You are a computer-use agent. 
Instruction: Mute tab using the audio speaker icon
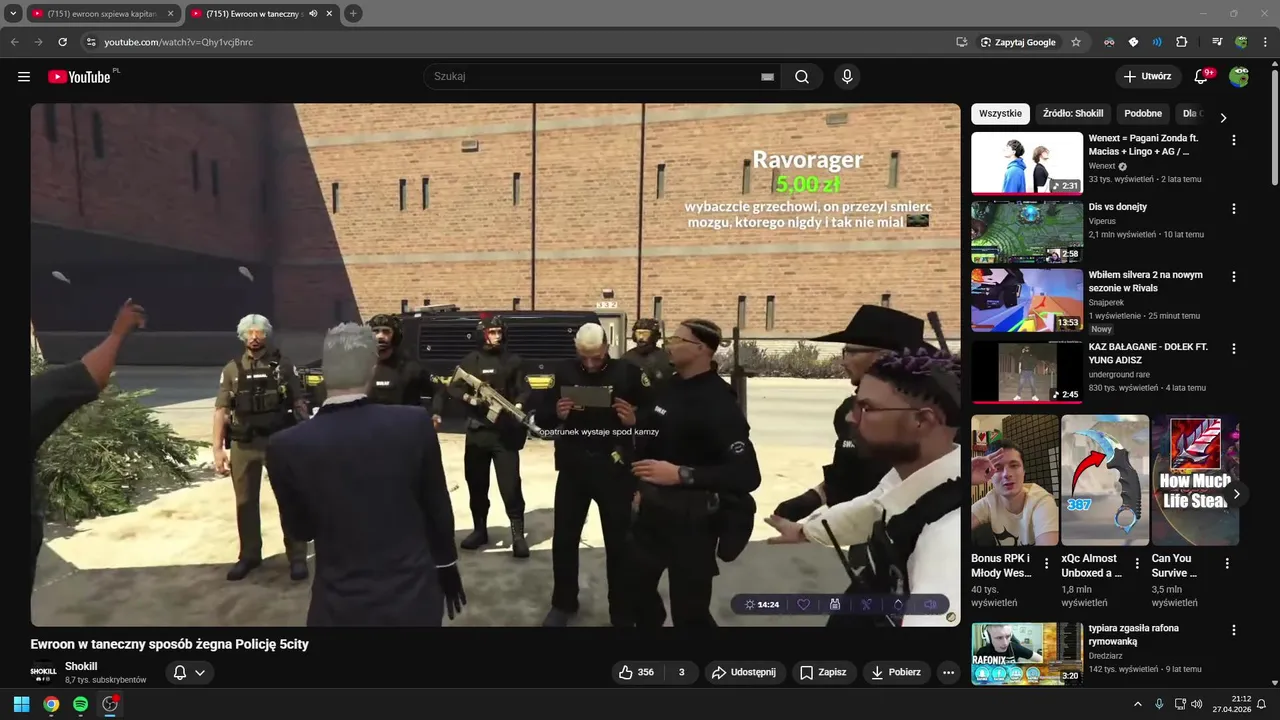pyautogui.click(x=313, y=14)
